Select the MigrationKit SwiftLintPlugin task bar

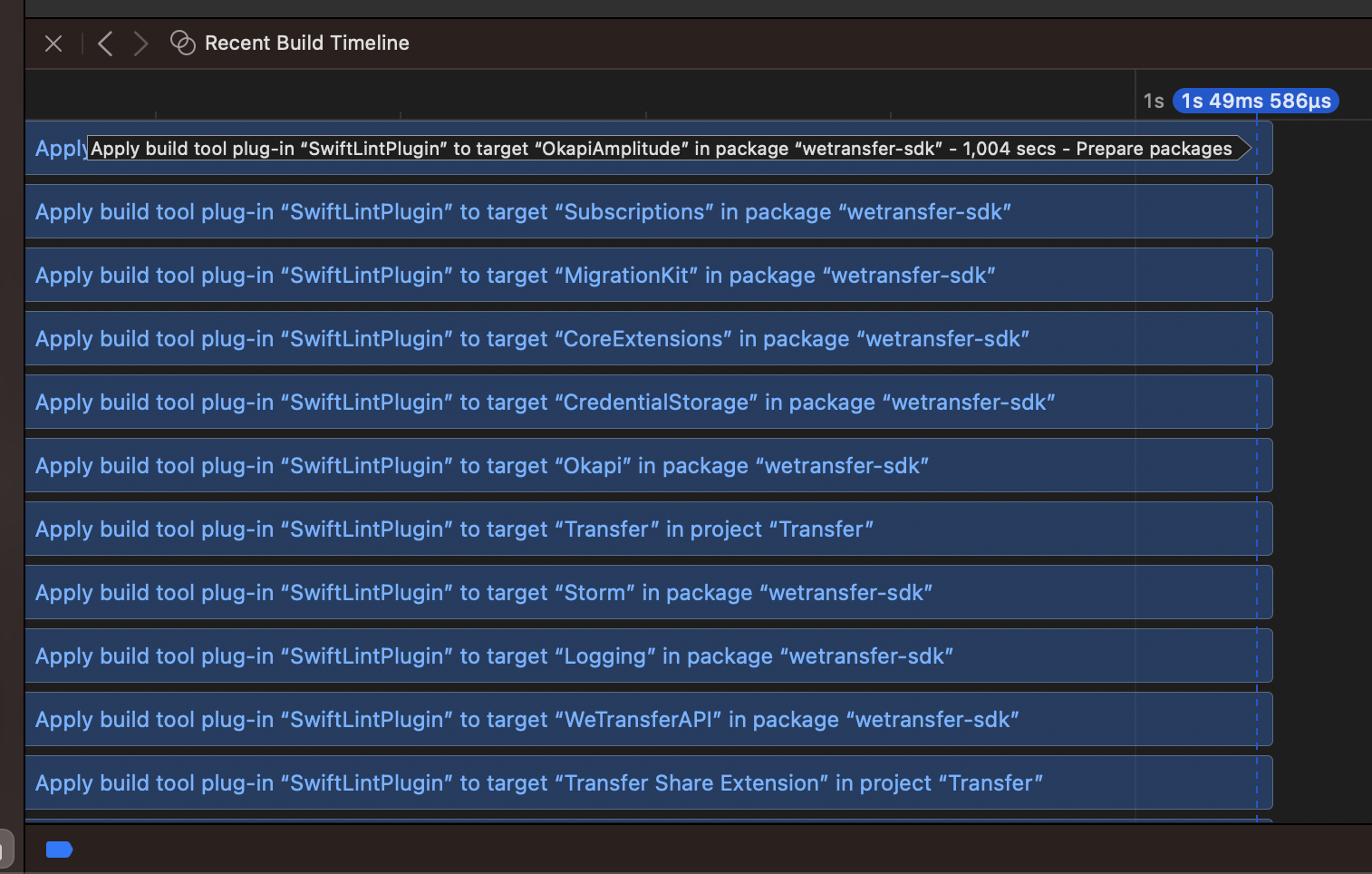pyautogui.click(x=649, y=275)
